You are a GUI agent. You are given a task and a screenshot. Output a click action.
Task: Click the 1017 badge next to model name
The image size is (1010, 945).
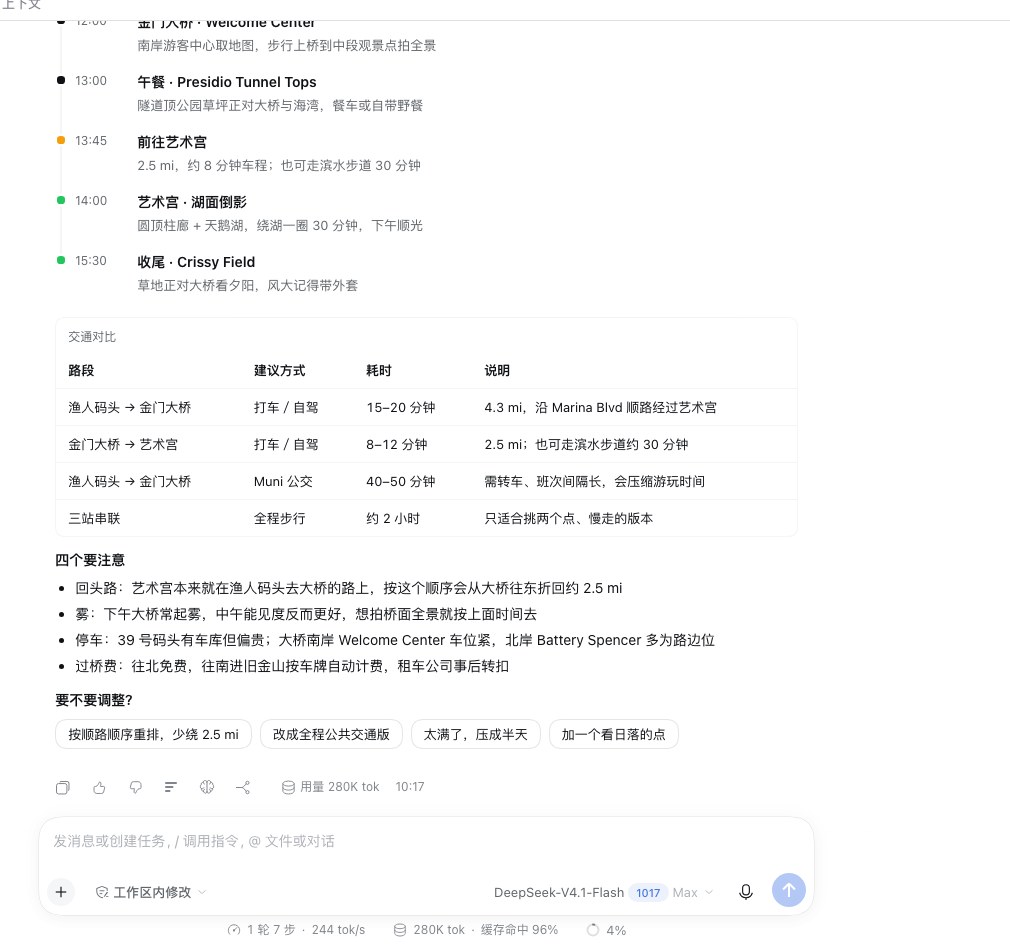(x=648, y=893)
